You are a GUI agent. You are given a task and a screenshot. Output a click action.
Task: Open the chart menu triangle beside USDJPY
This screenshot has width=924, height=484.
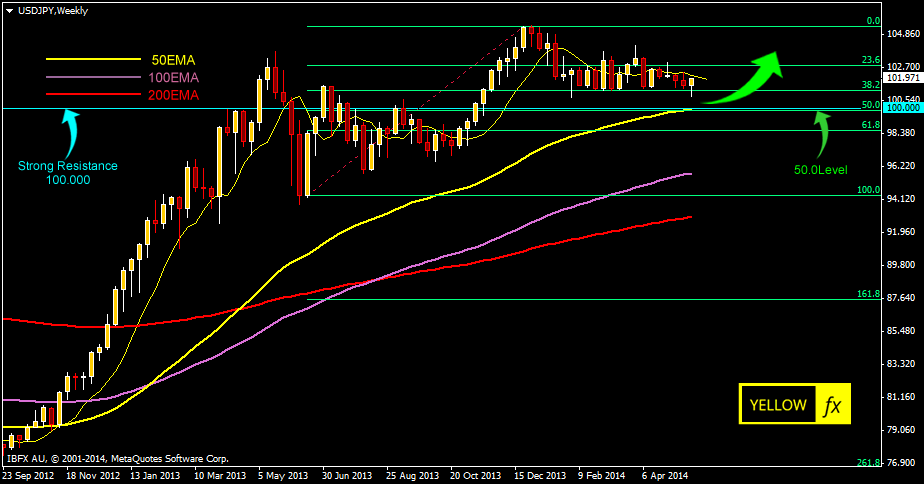(9, 9)
